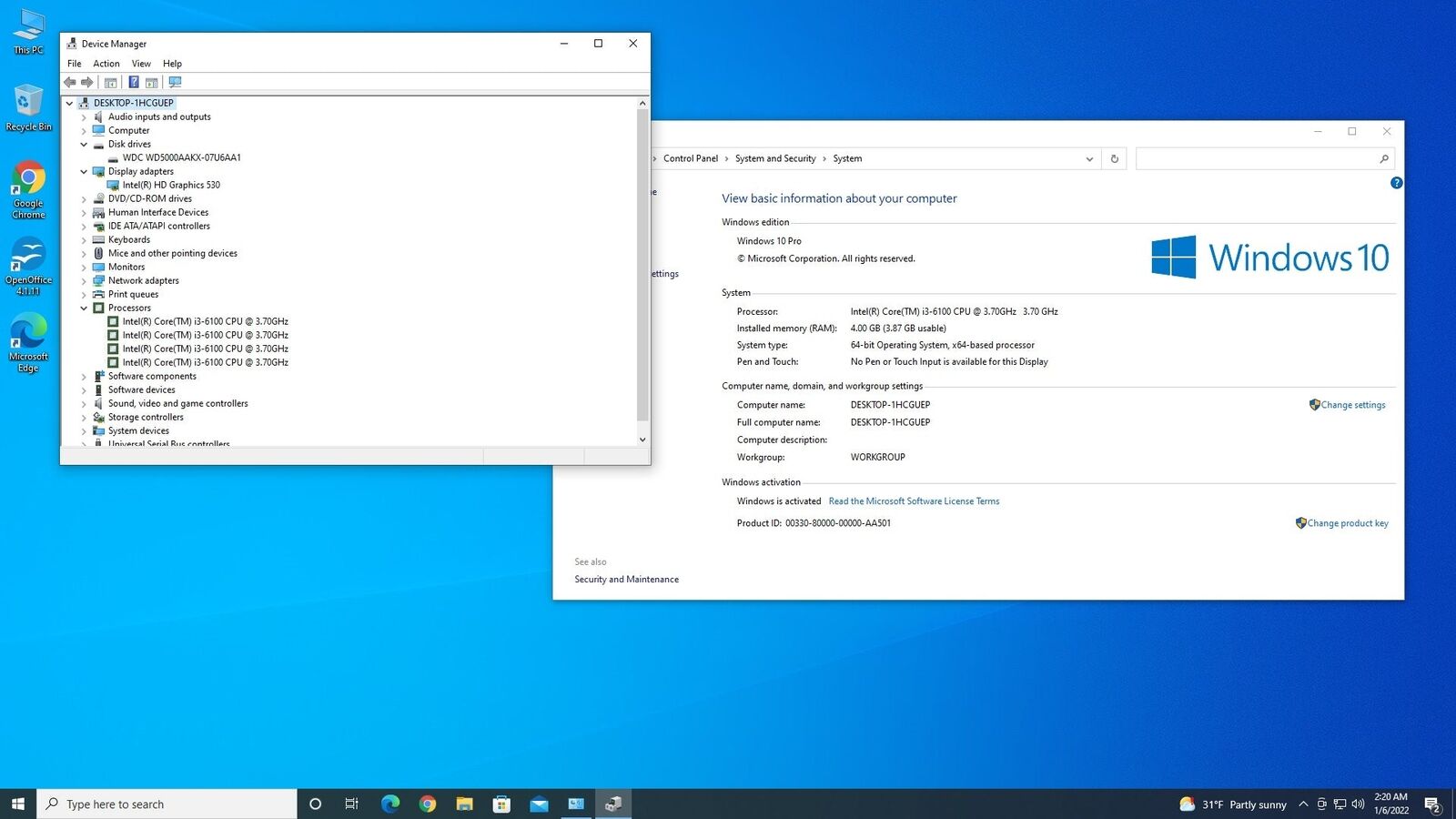Click the System window help question icon
The width and height of the screenshot is (1456, 819).
click(1396, 183)
